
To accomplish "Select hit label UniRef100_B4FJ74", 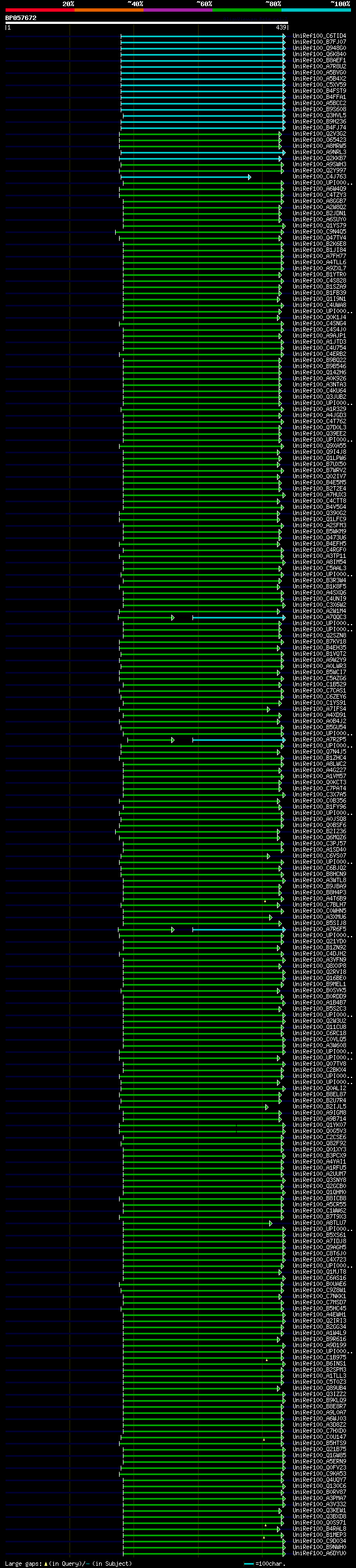I will (x=319, y=128).
